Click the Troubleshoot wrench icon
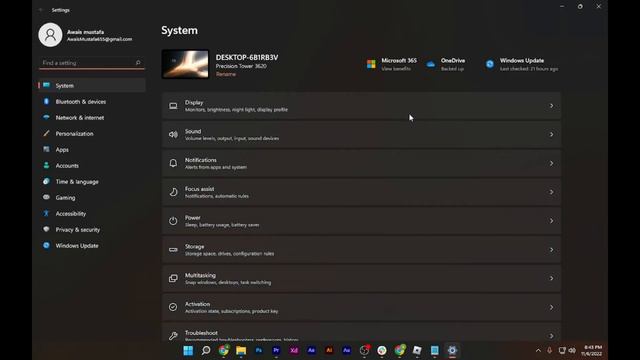Image resolution: width=640 pixels, height=360 pixels. pyautogui.click(x=173, y=336)
